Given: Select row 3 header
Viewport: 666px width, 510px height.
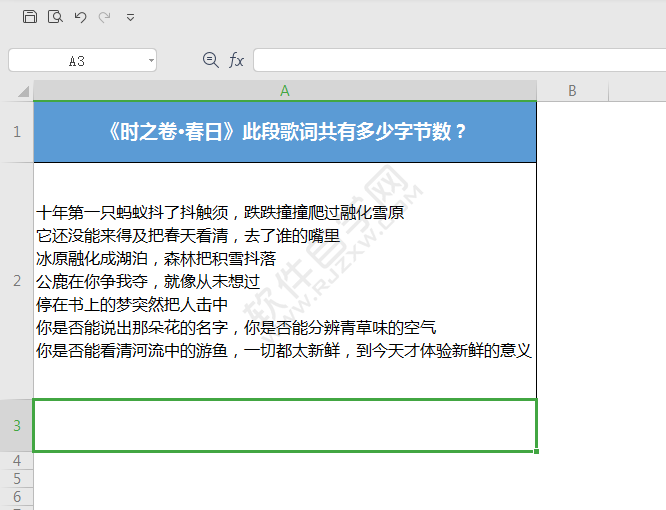Looking at the screenshot, I should 17,425.
